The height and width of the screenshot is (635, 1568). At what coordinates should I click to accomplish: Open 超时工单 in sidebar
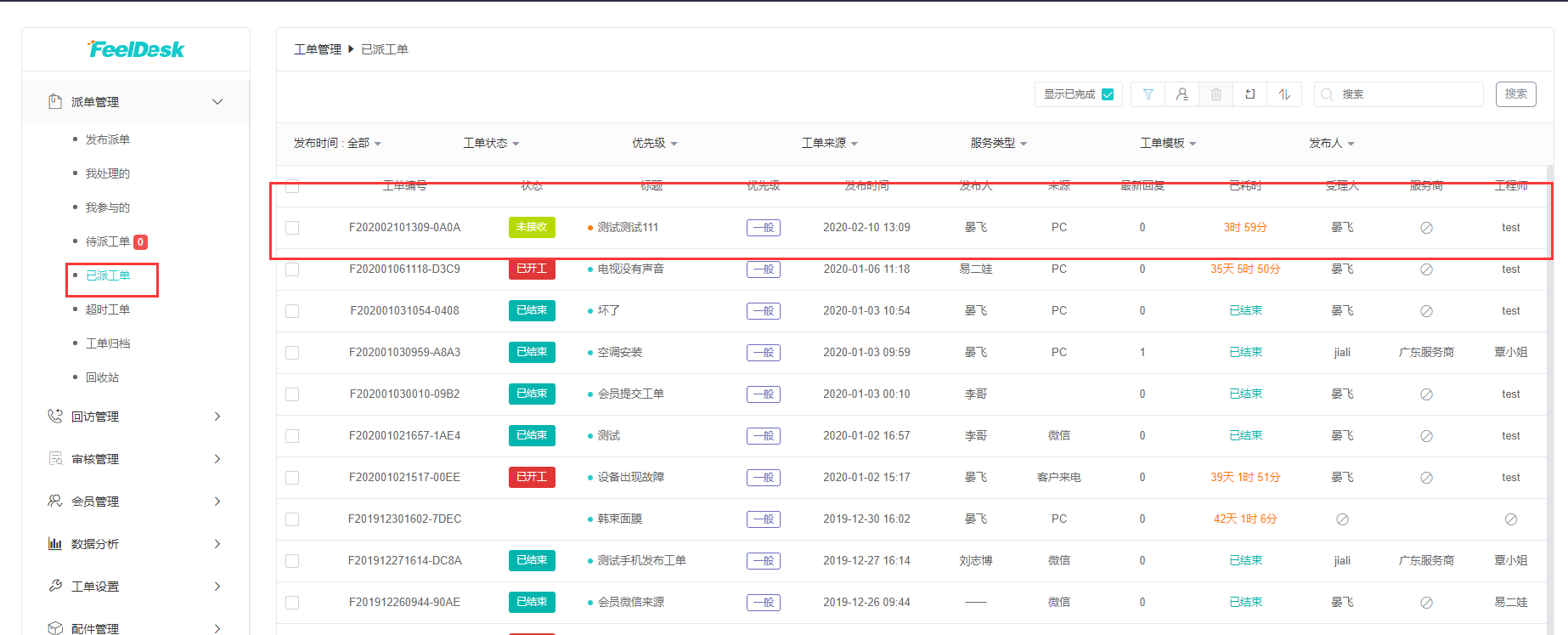pos(108,309)
